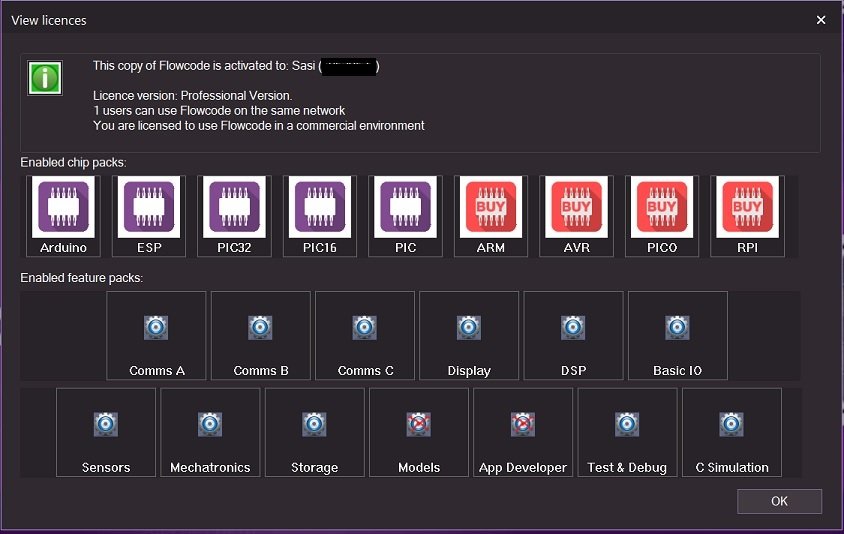Open the Sensors feature pack
The width and height of the screenshot is (844, 534).
[x=106, y=425]
